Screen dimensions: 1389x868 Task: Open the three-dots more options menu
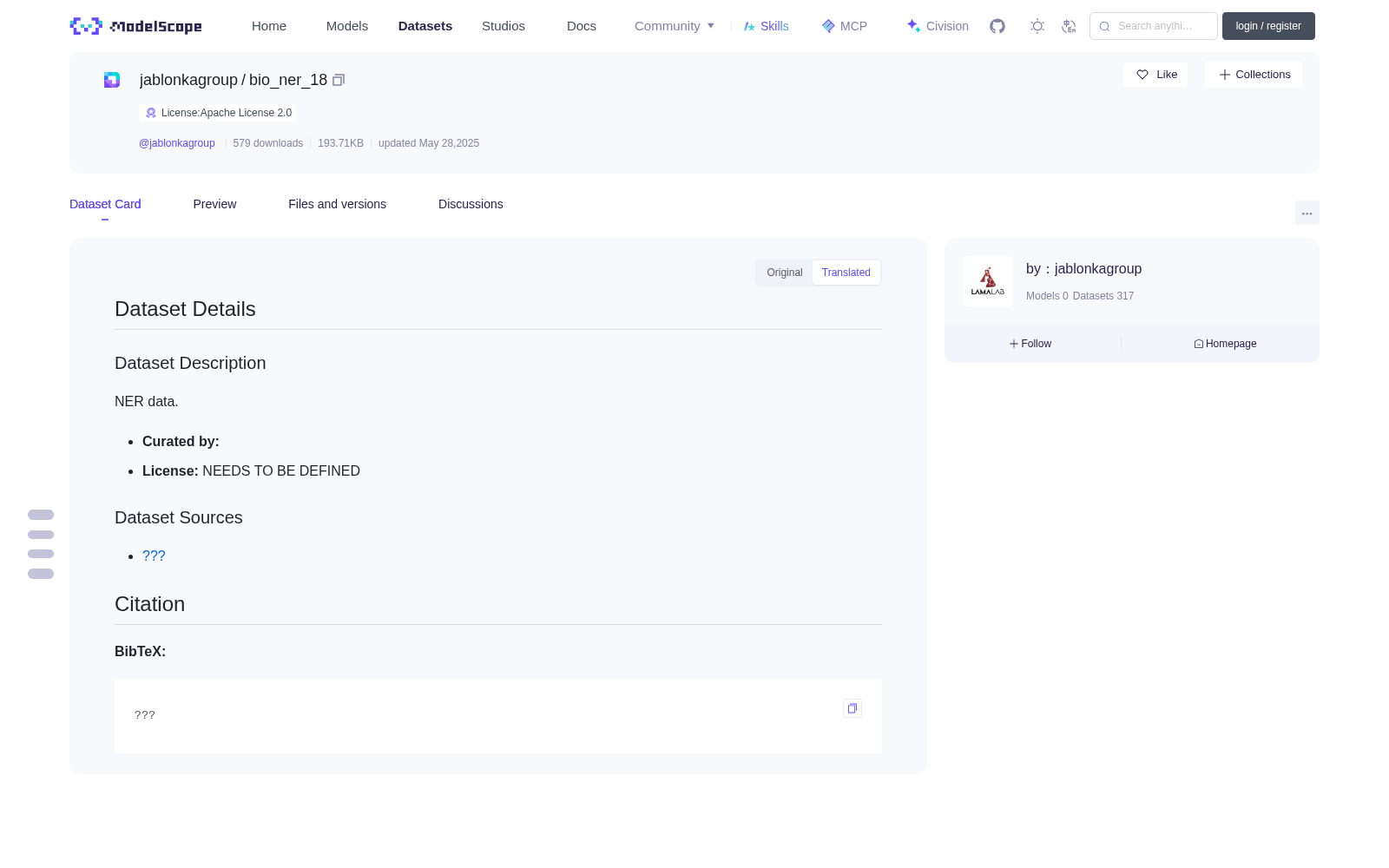[x=1307, y=213]
